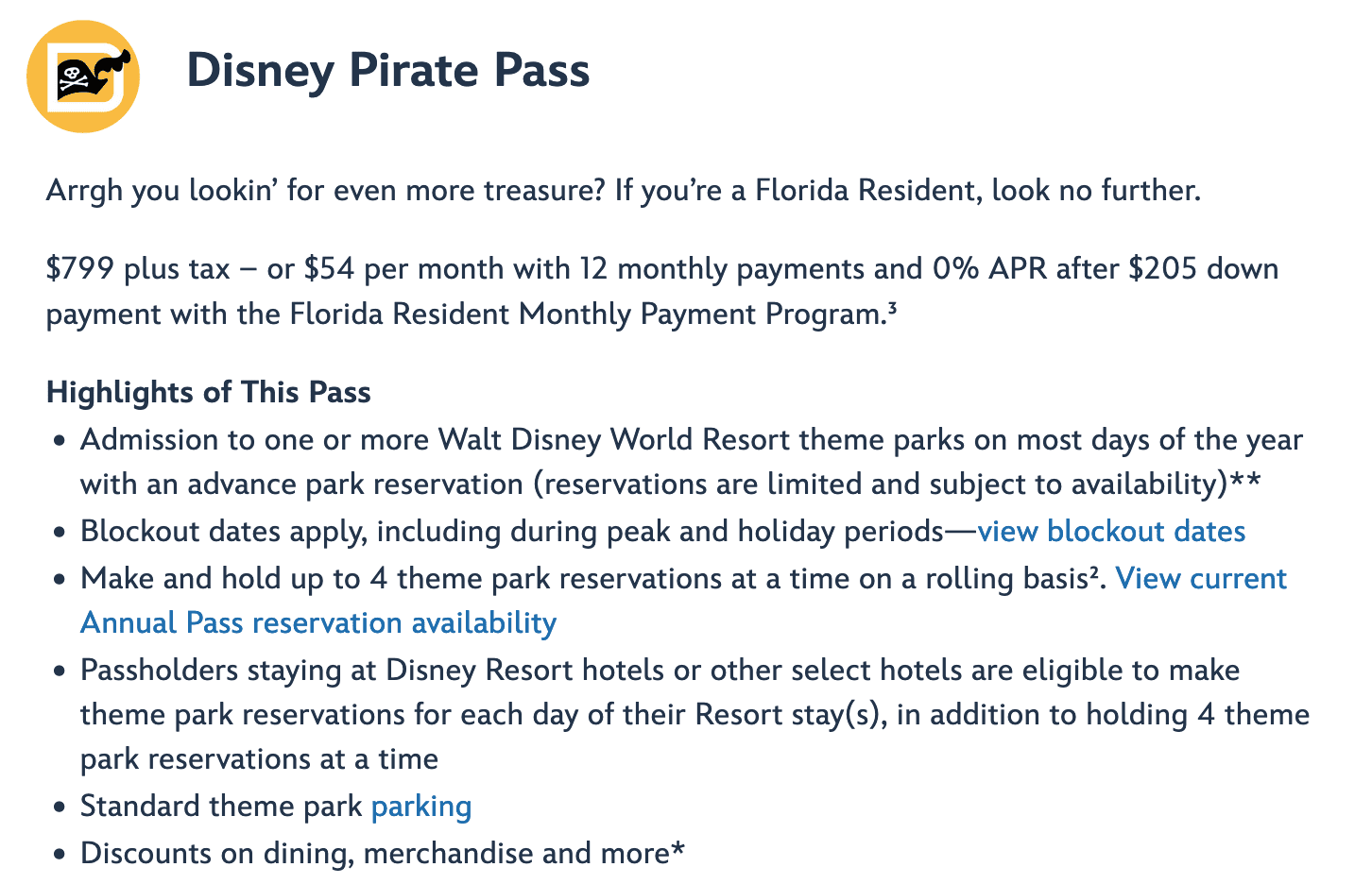Open the view blockout dates link
Viewport: 1372px width, 884px height.
[x=1111, y=531]
